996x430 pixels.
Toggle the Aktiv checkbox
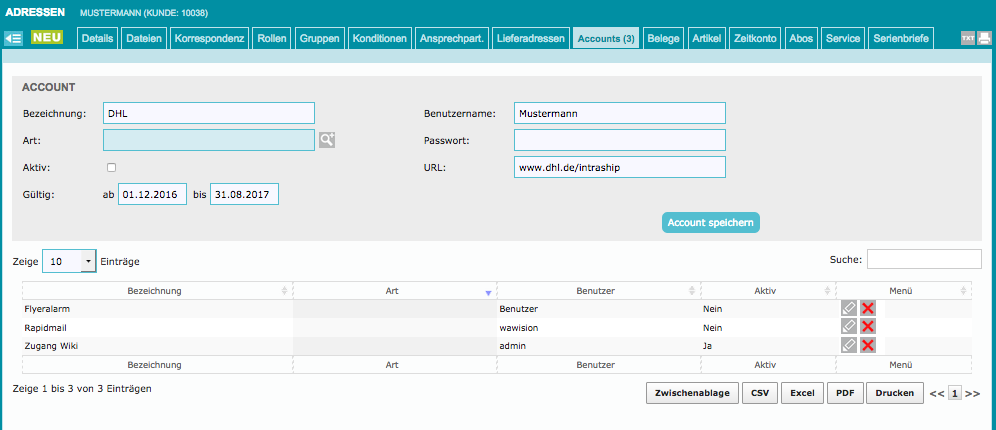(x=112, y=168)
